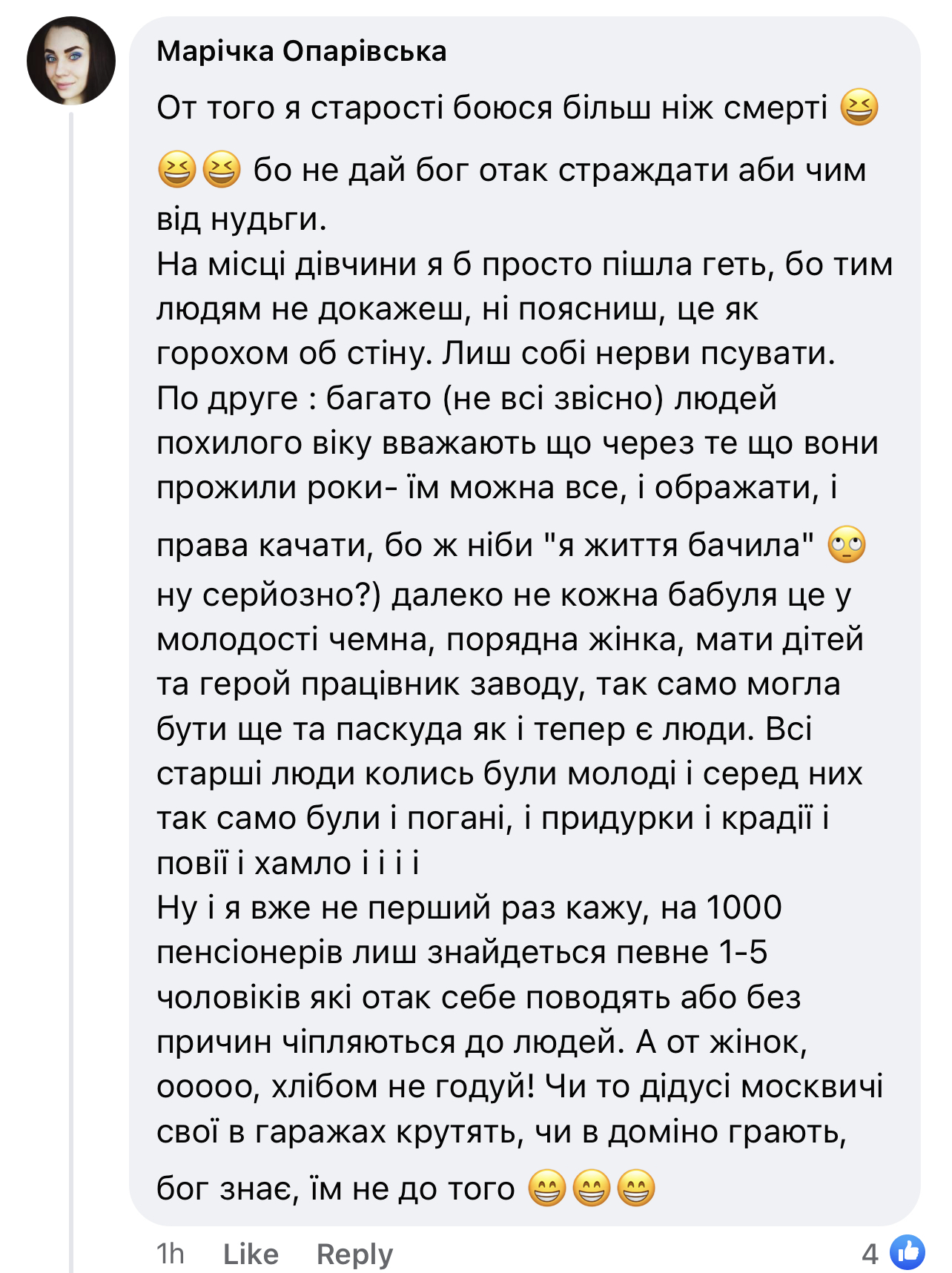The image size is (952, 1273).
Task: View the 4 reactions count
Action: [870, 1254]
